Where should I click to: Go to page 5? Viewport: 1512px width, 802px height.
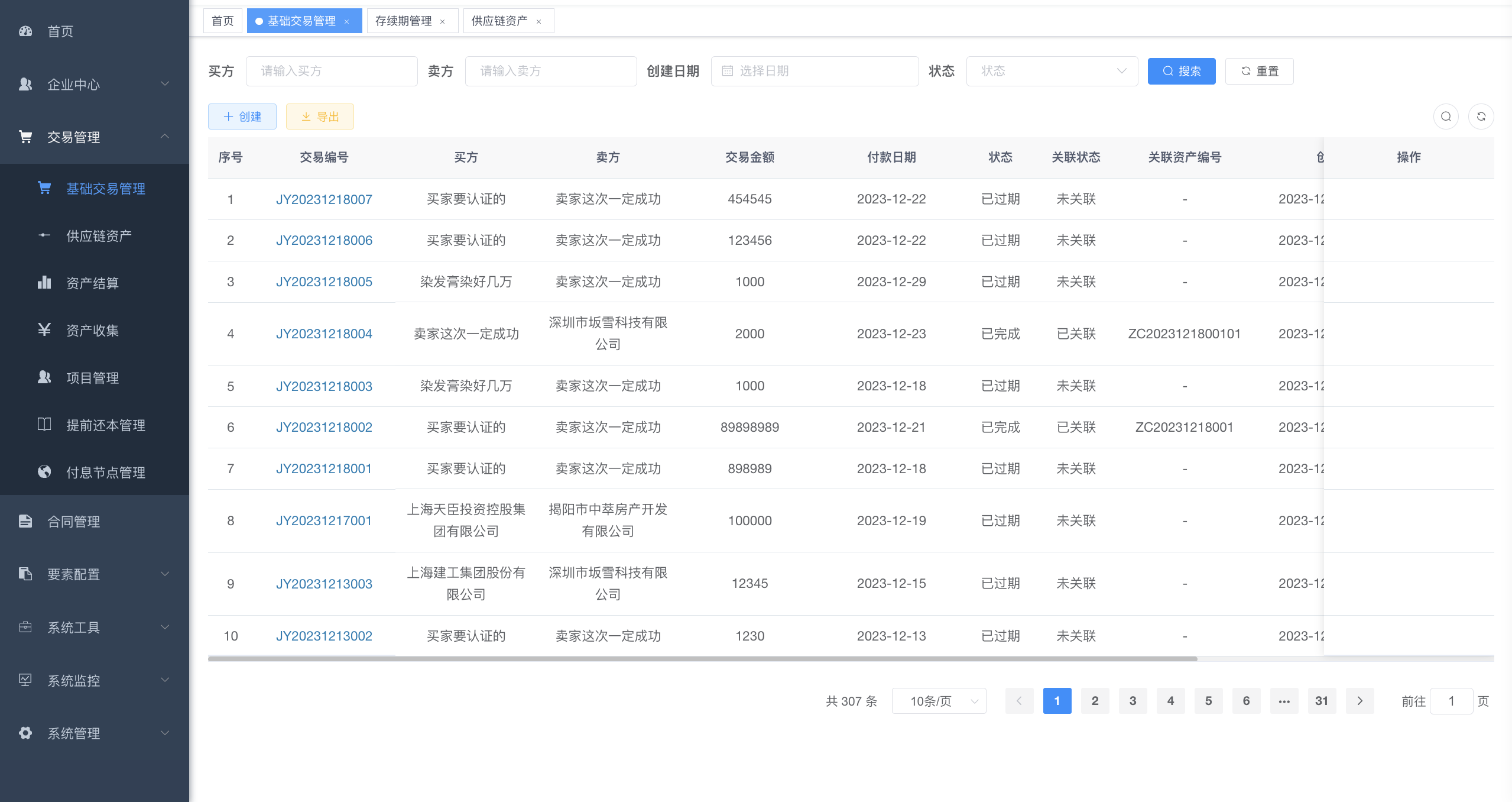coord(1208,701)
